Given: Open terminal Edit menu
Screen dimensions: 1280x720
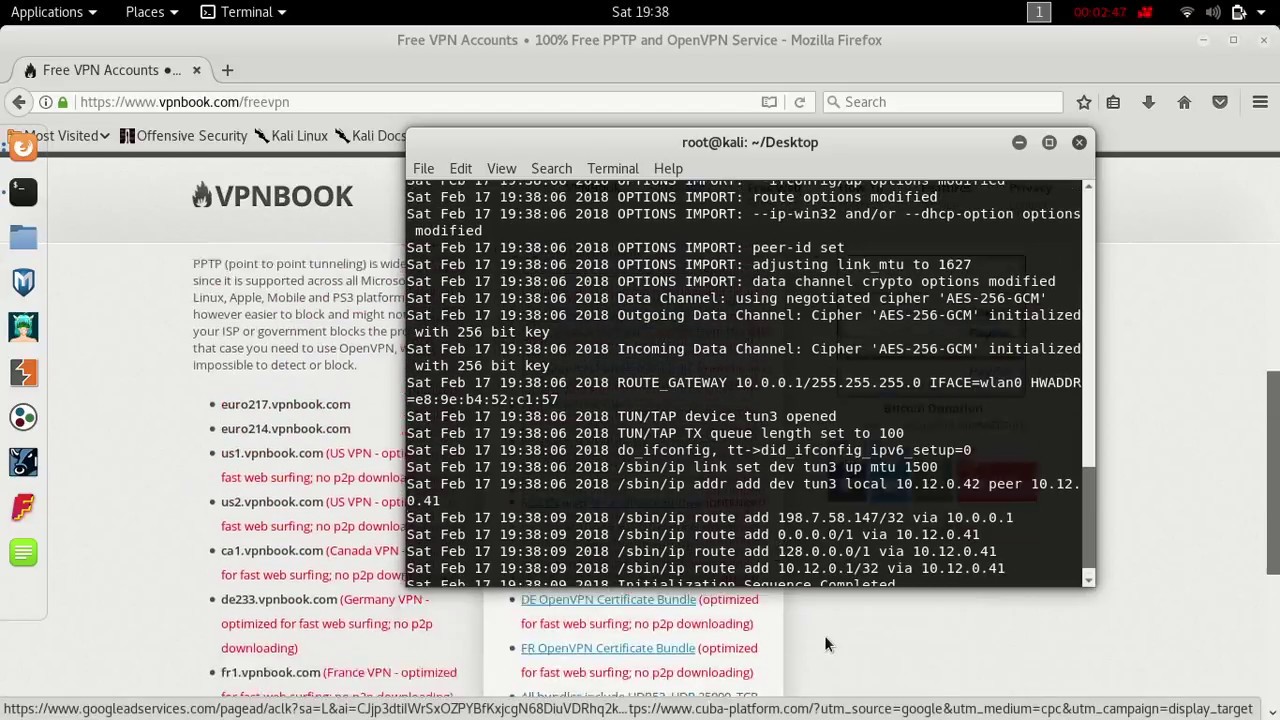Looking at the screenshot, I should point(460,169).
